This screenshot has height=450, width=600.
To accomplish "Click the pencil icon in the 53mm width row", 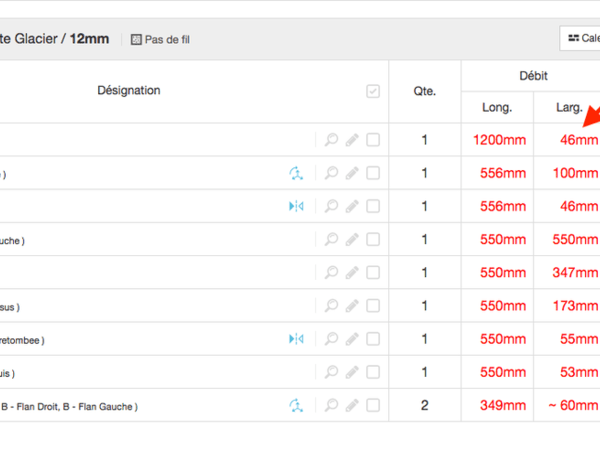I will [x=352, y=372].
